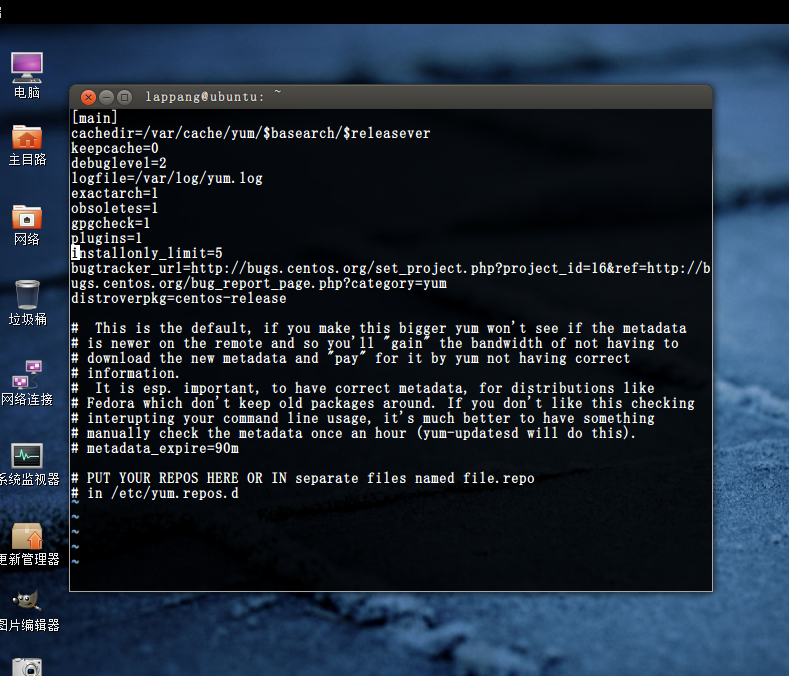Click the comment 'This is the default' line
Viewport: 789px width, 676px height.
[379, 328]
